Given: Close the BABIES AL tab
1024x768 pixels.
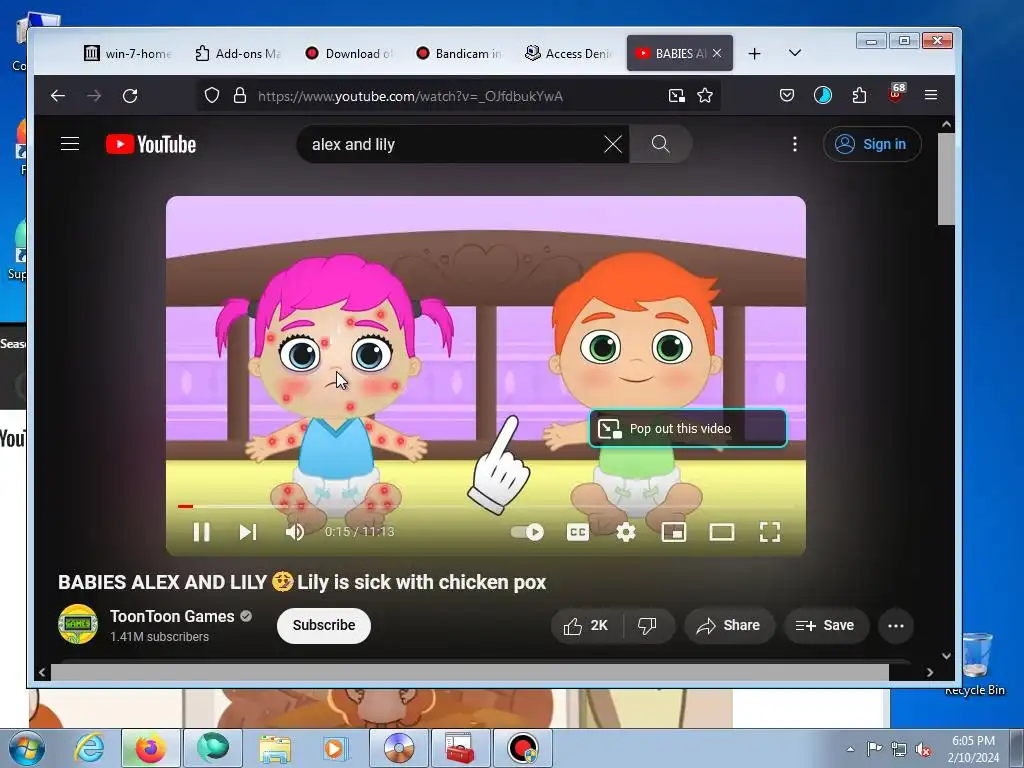Looking at the screenshot, I should (717, 53).
